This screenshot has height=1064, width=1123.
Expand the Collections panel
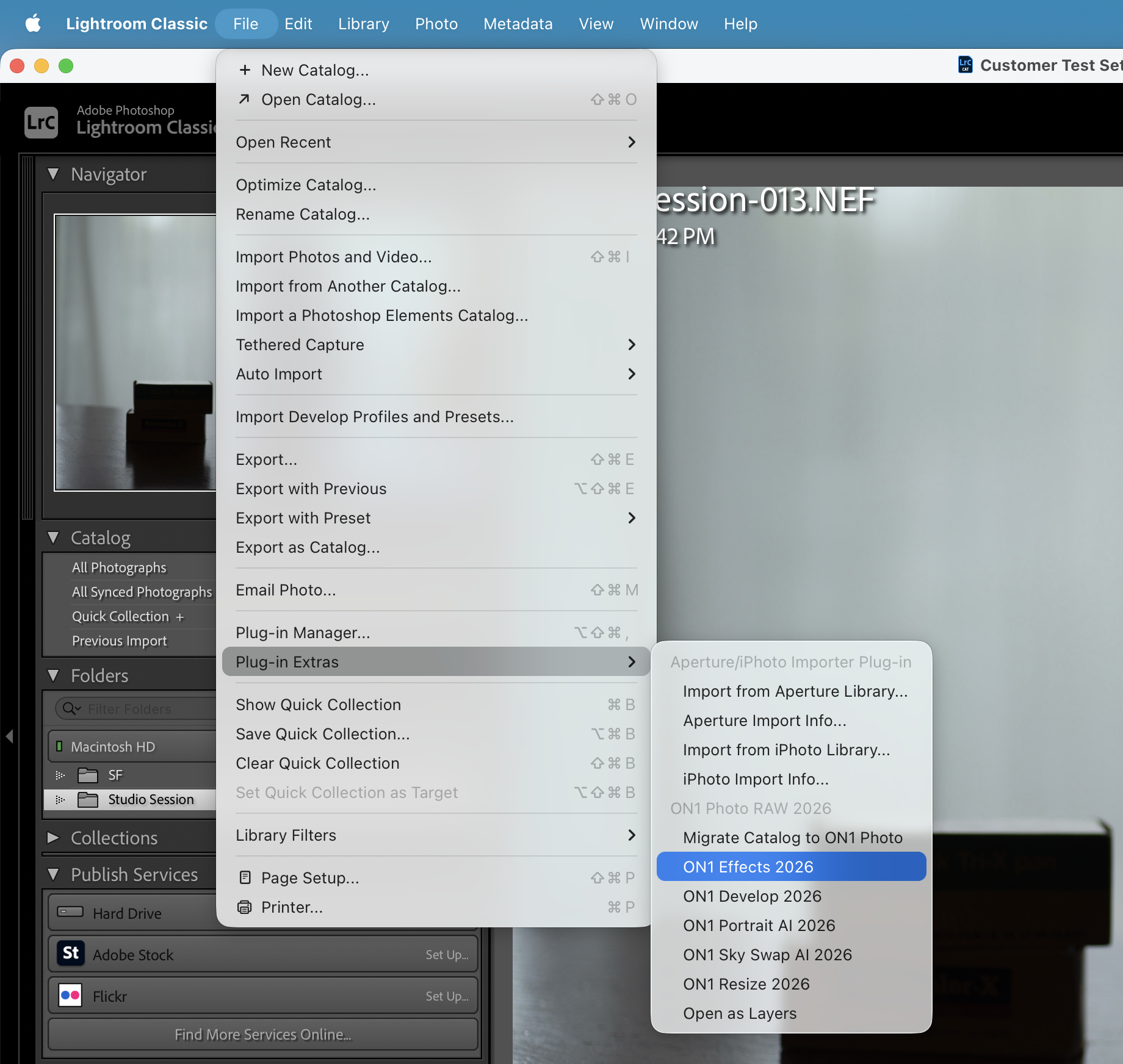tap(53, 838)
